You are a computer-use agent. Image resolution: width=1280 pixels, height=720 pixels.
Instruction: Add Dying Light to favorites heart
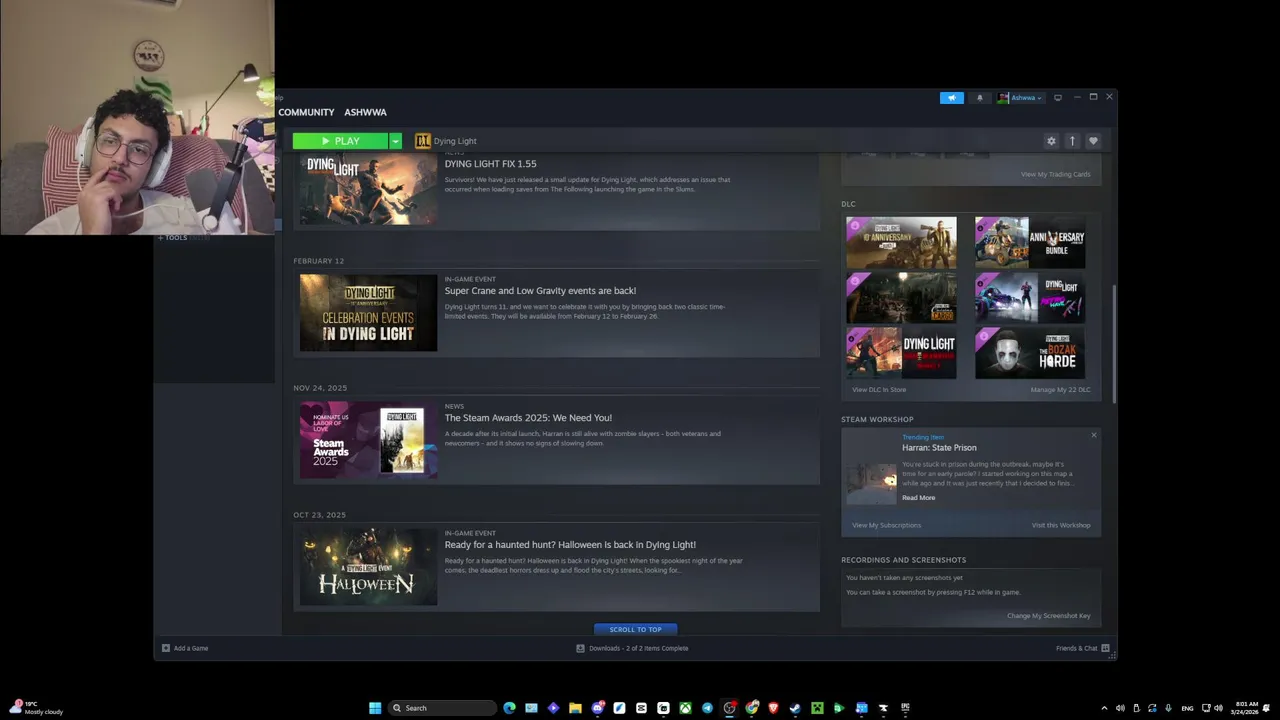click(1093, 141)
